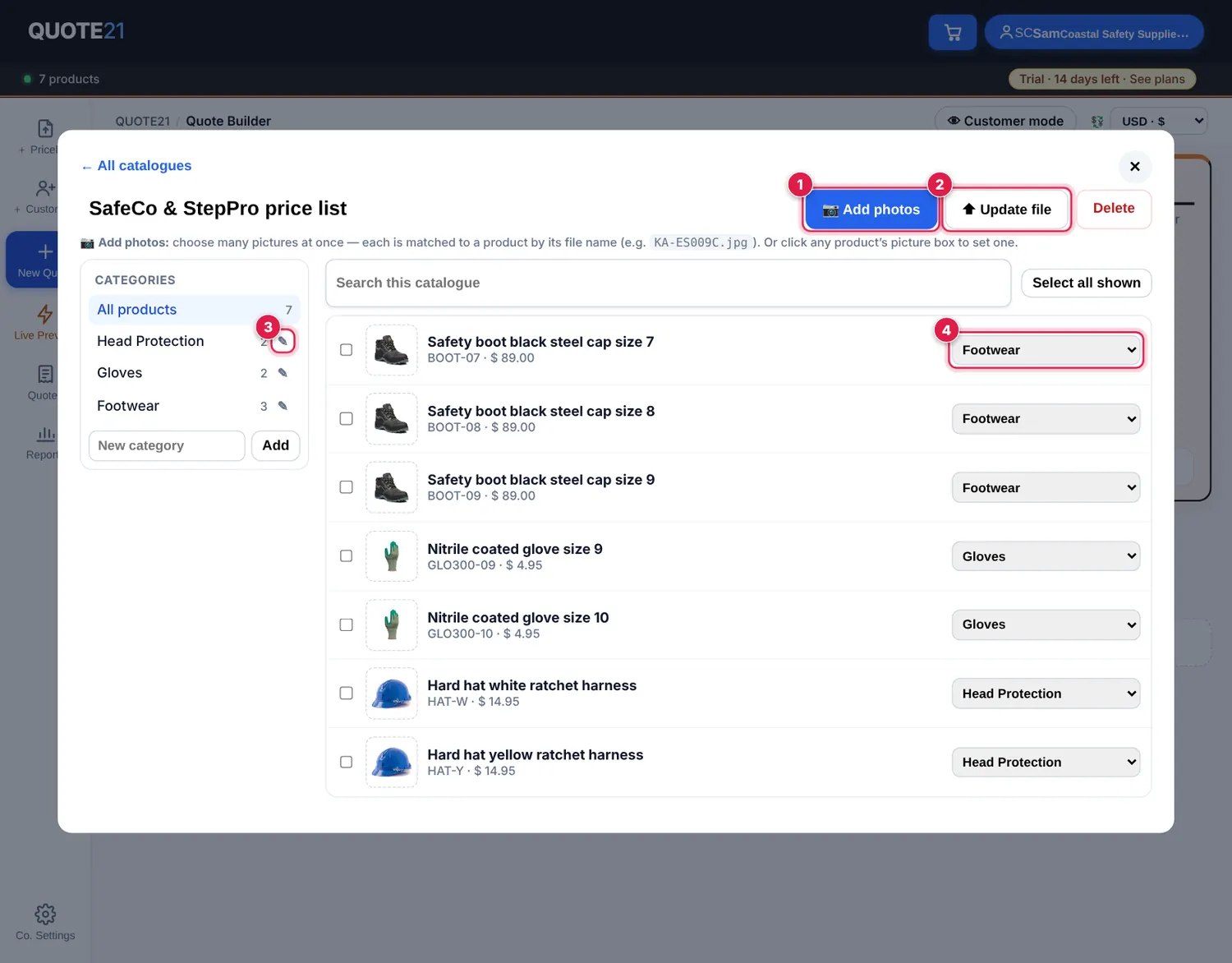Go back to All catalogues

136,166
